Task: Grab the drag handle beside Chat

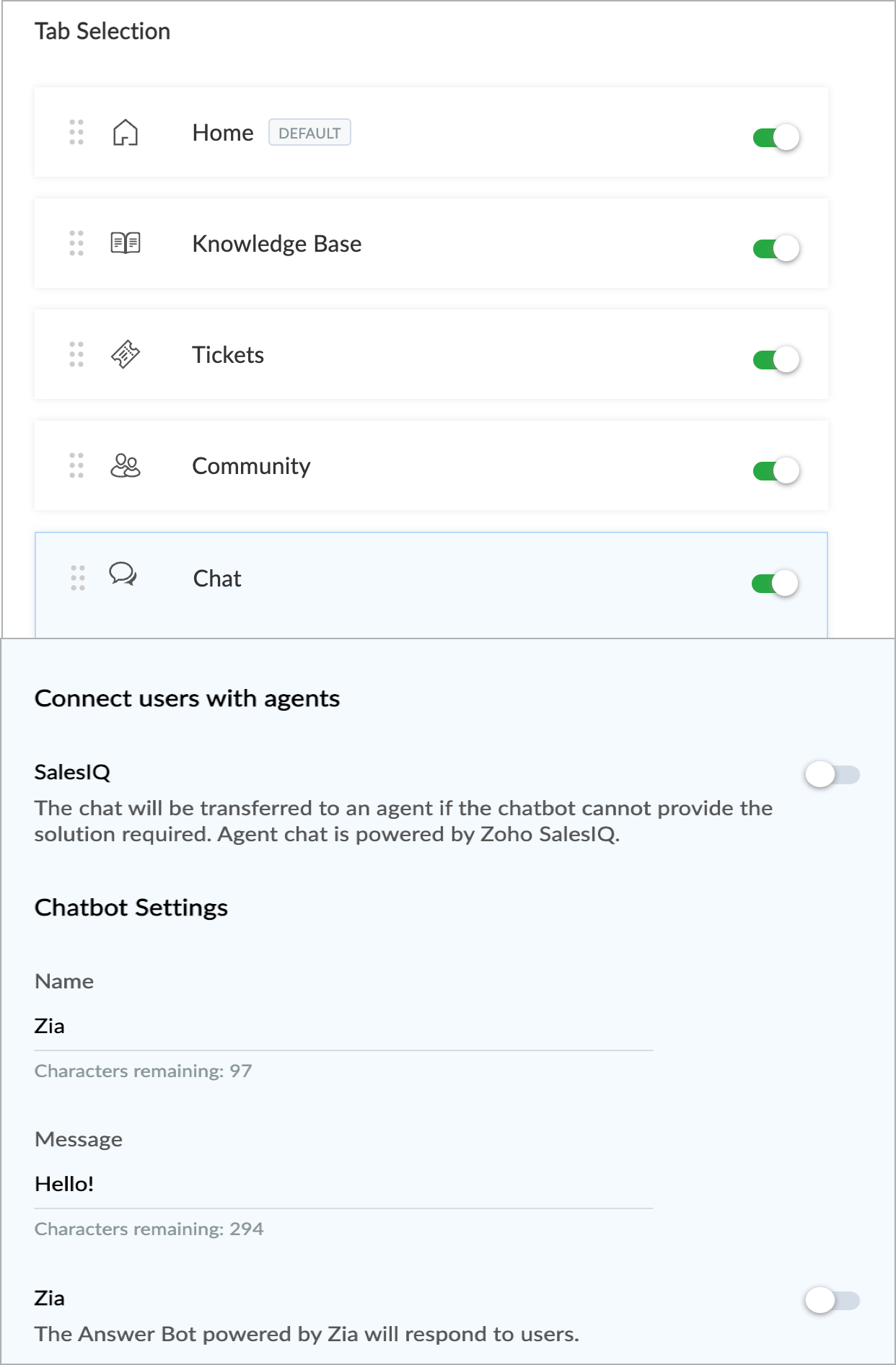Action: (x=78, y=579)
